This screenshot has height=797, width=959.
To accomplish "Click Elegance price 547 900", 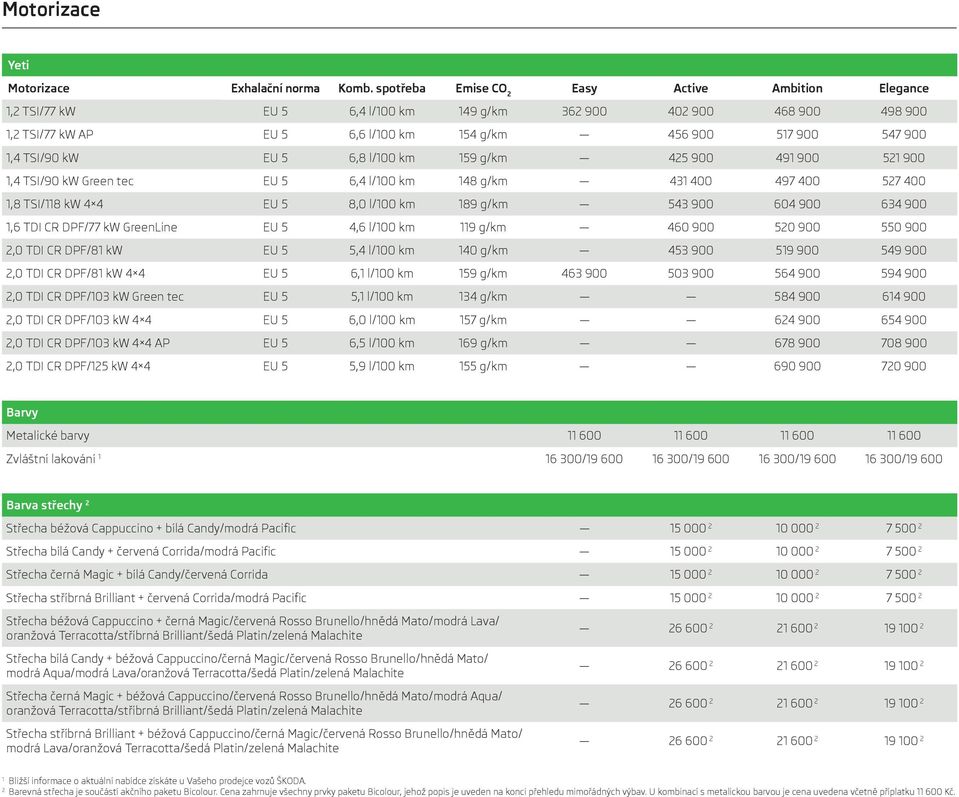I will pos(903,135).
